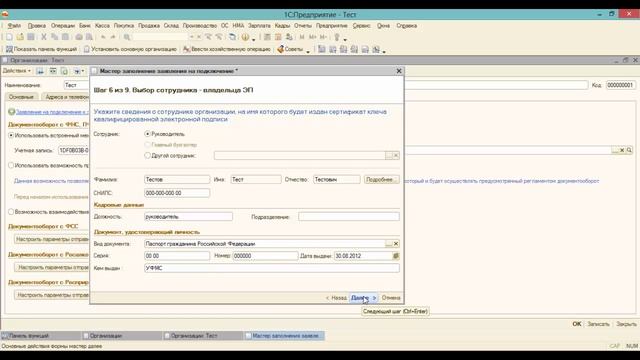Click the Copy toolbar icon

click(x=54, y=37)
